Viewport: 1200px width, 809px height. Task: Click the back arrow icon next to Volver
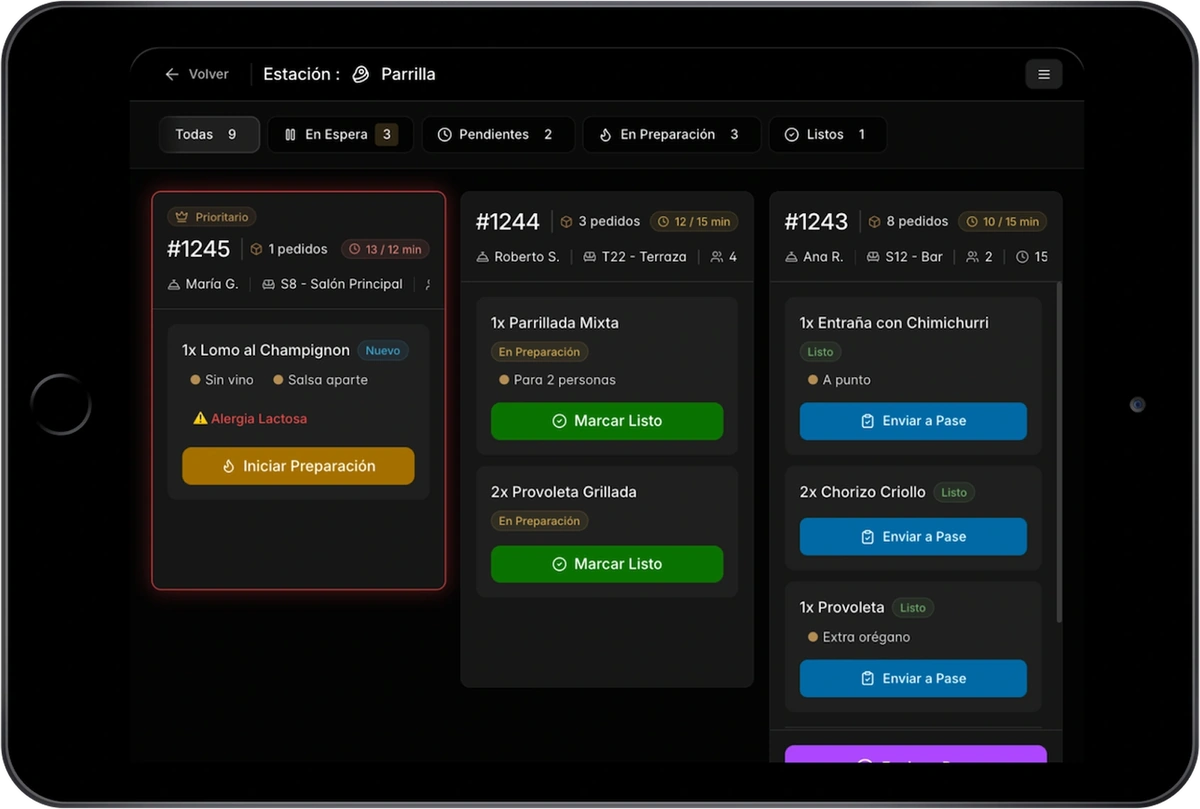[172, 74]
